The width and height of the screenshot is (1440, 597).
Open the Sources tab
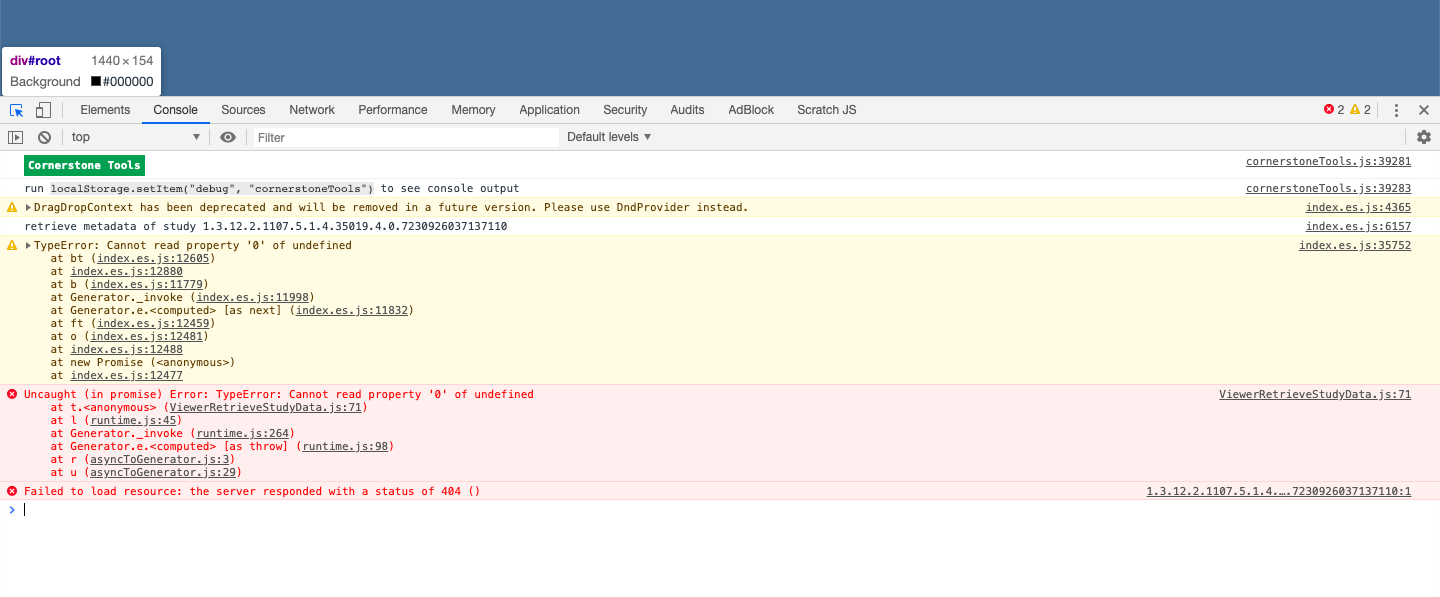point(243,110)
